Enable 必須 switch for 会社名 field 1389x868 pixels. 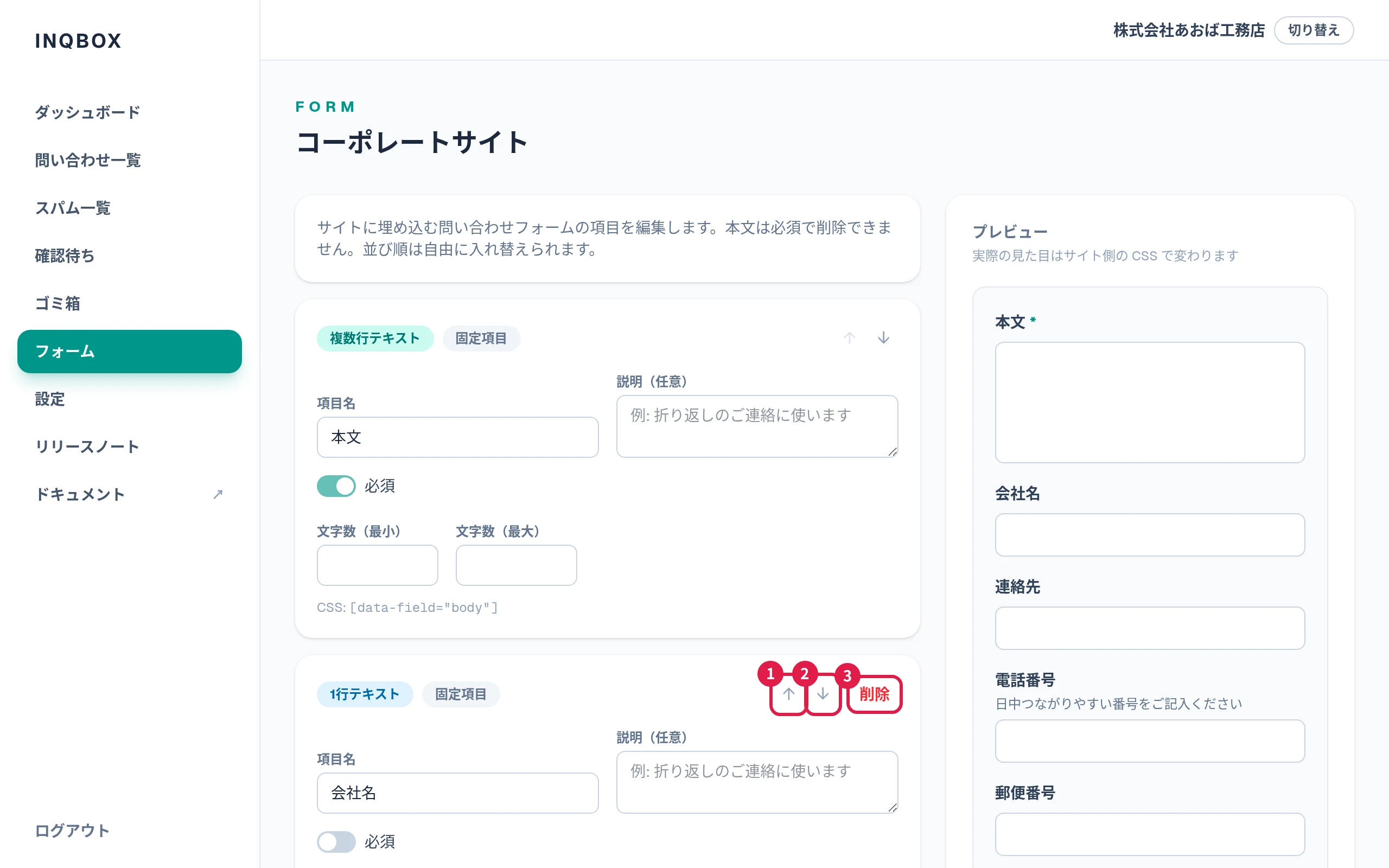click(x=336, y=842)
